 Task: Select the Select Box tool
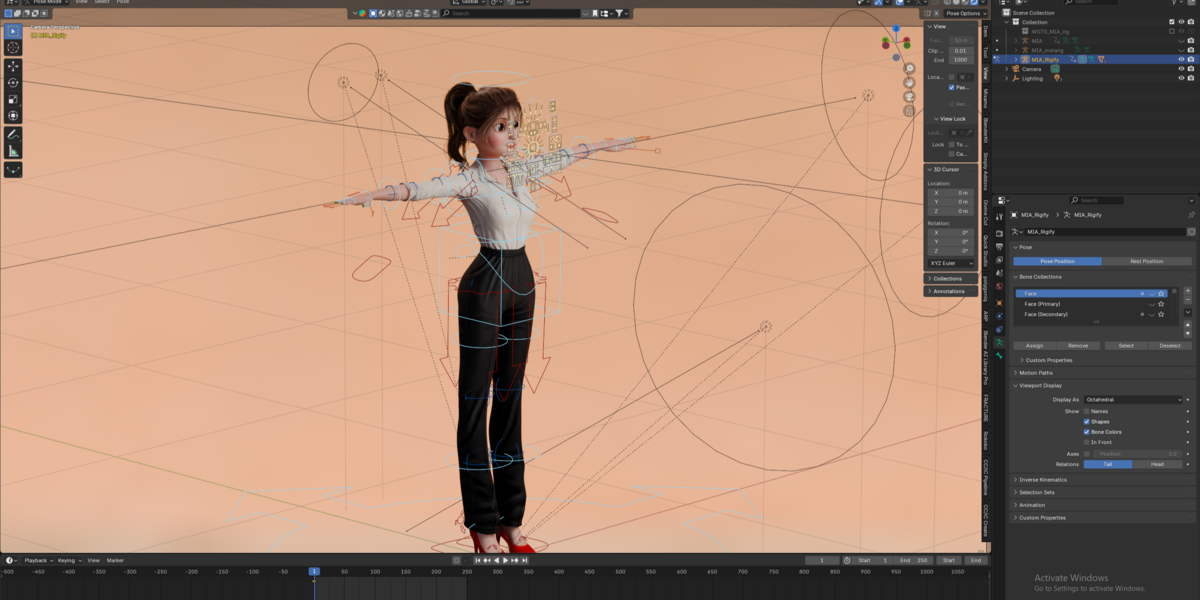pyautogui.click(x=13, y=31)
